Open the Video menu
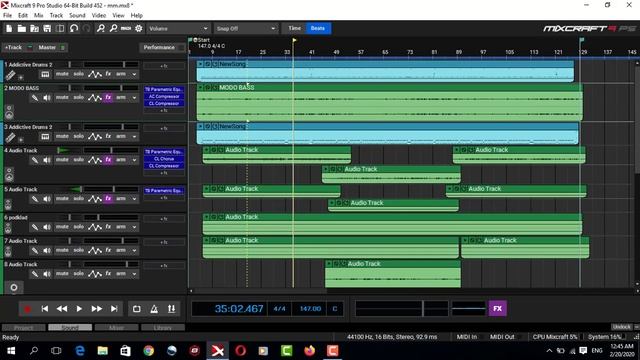 coord(98,15)
